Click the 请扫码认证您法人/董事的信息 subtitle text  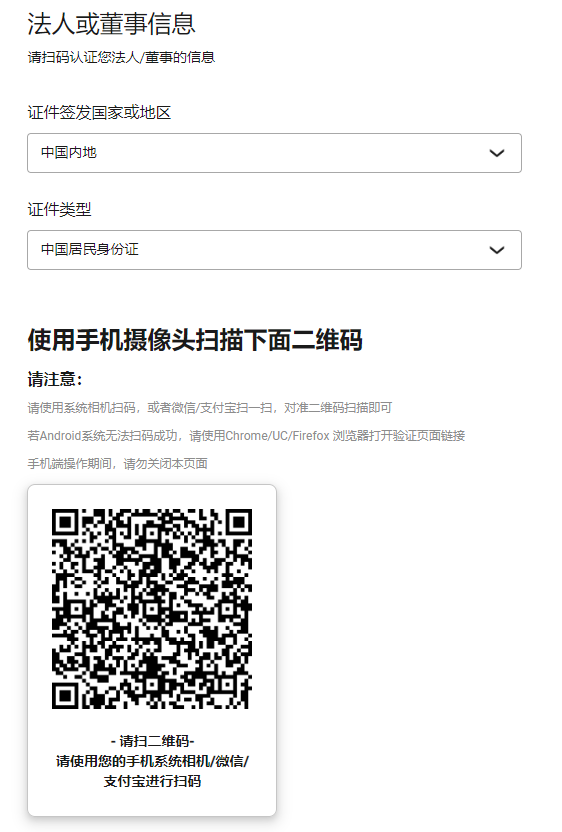(121, 57)
